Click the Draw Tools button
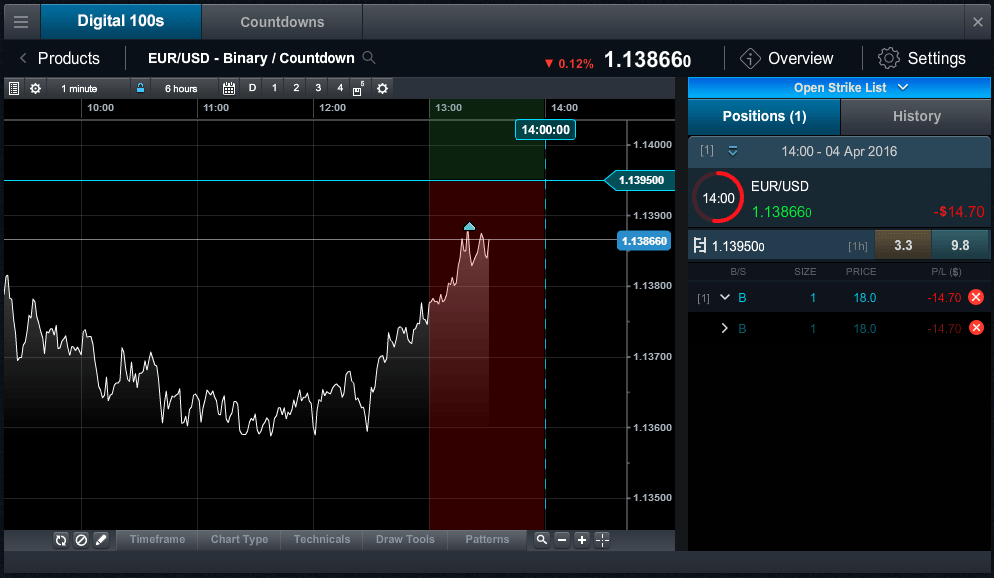 click(x=404, y=540)
